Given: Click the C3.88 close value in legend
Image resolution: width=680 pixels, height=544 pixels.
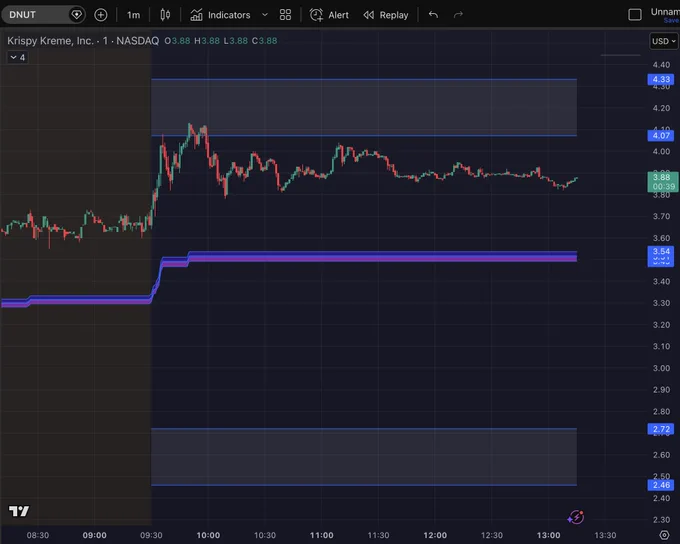Looking at the screenshot, I should click(265, 41).
